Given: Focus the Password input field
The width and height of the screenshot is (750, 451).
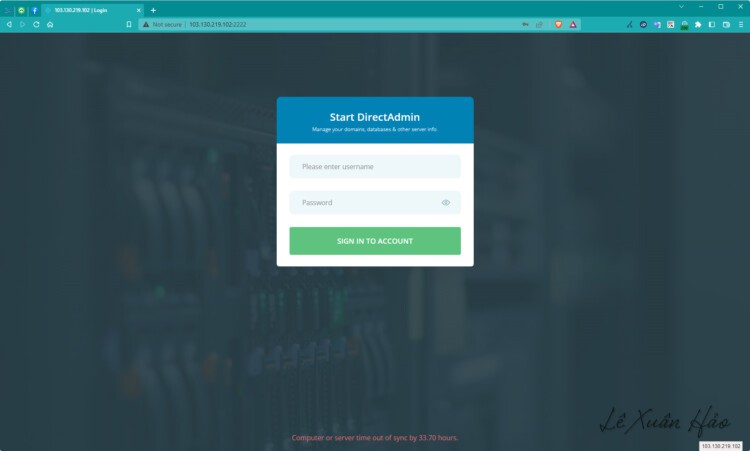Looking at the screenshot, I should point(375,202).
